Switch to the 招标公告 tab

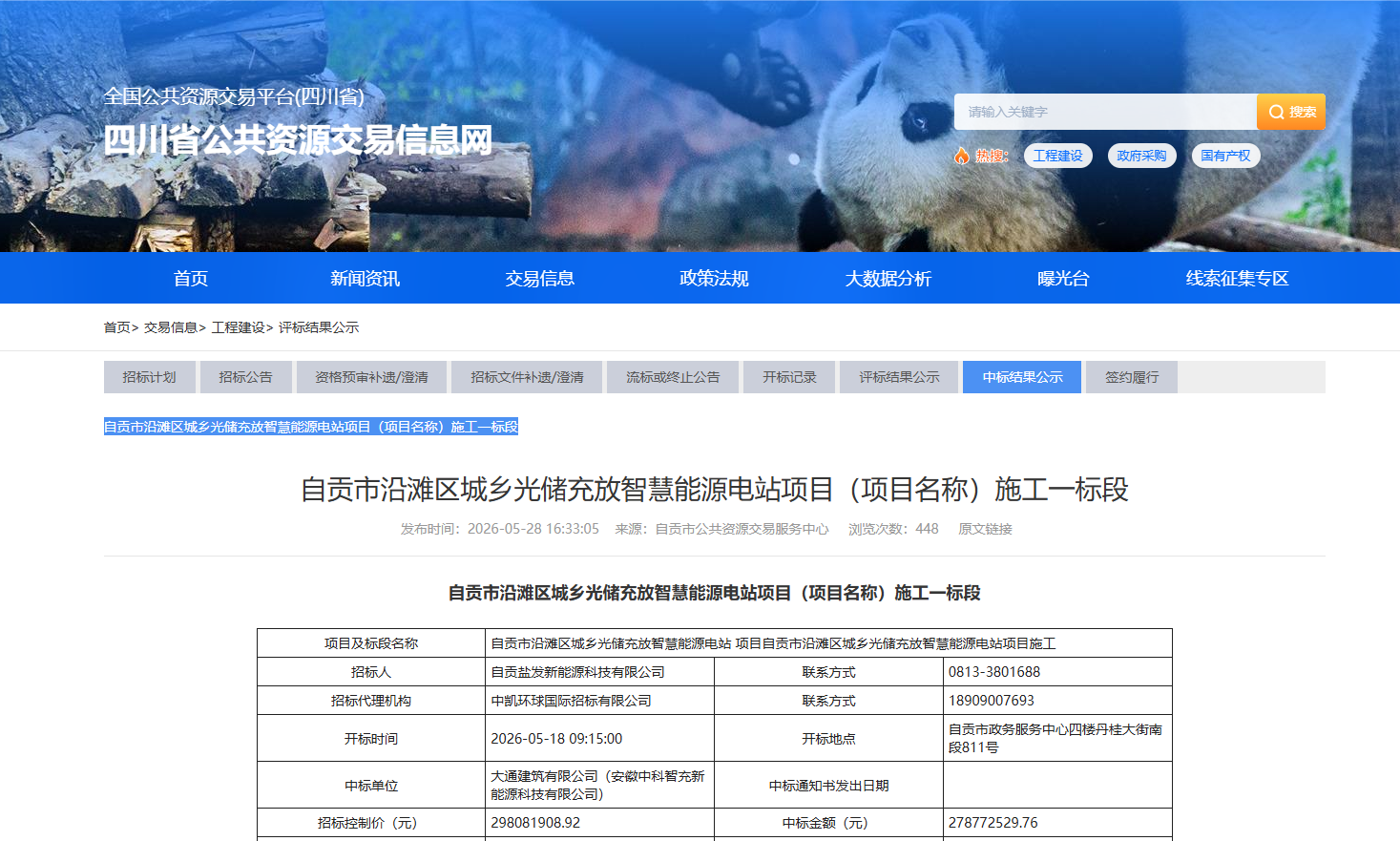click(x=245, y=377)
